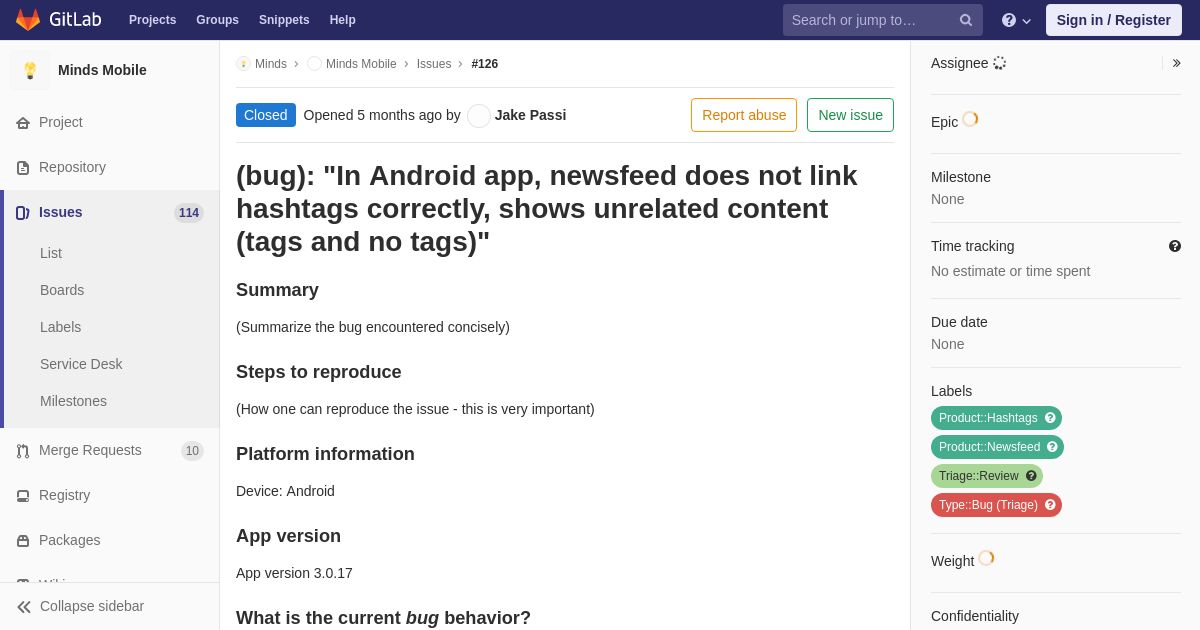
Task: Click the Minds Mobile project title
Action: (x=102, y=70)
